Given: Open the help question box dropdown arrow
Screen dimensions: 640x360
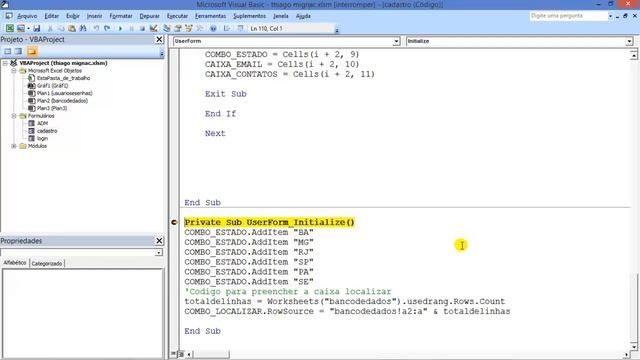Looking at the screenshot, I should point(610,16).
